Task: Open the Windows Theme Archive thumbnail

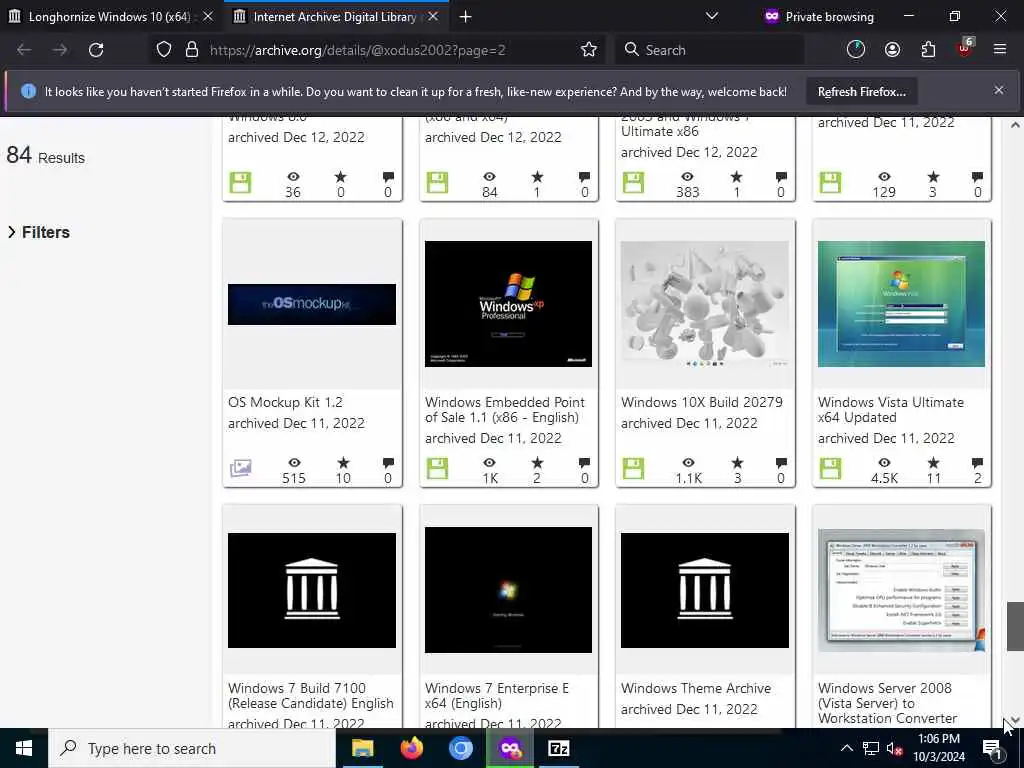Action: pos(705,590)
